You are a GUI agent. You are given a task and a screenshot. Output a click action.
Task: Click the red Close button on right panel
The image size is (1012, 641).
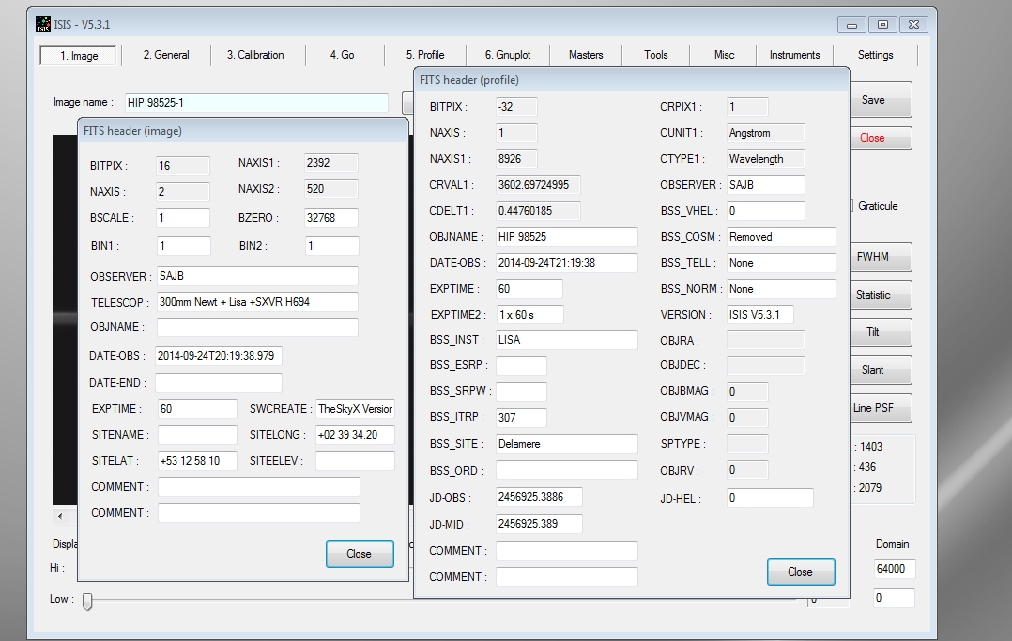[x=880, y=137]
